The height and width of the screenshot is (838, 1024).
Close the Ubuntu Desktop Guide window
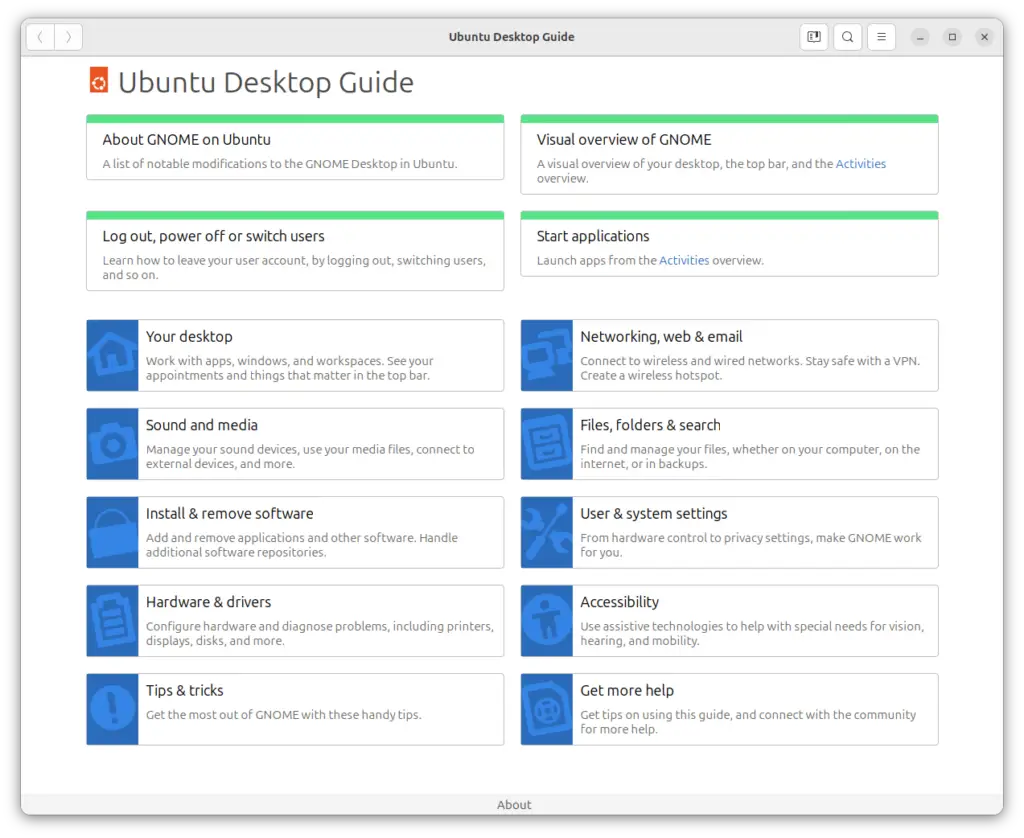(984, 37)
